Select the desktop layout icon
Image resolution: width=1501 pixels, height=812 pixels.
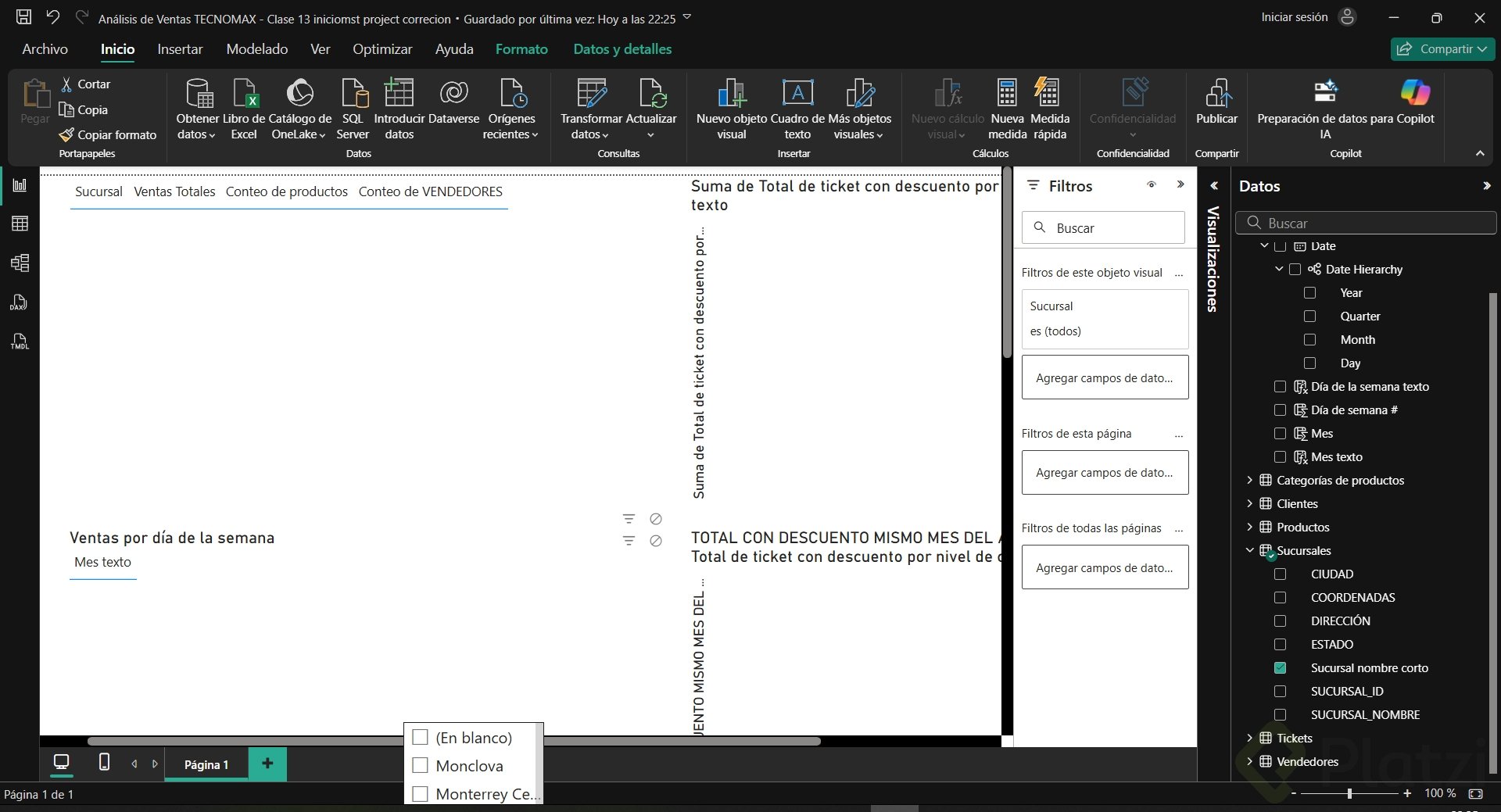[61, 763]
